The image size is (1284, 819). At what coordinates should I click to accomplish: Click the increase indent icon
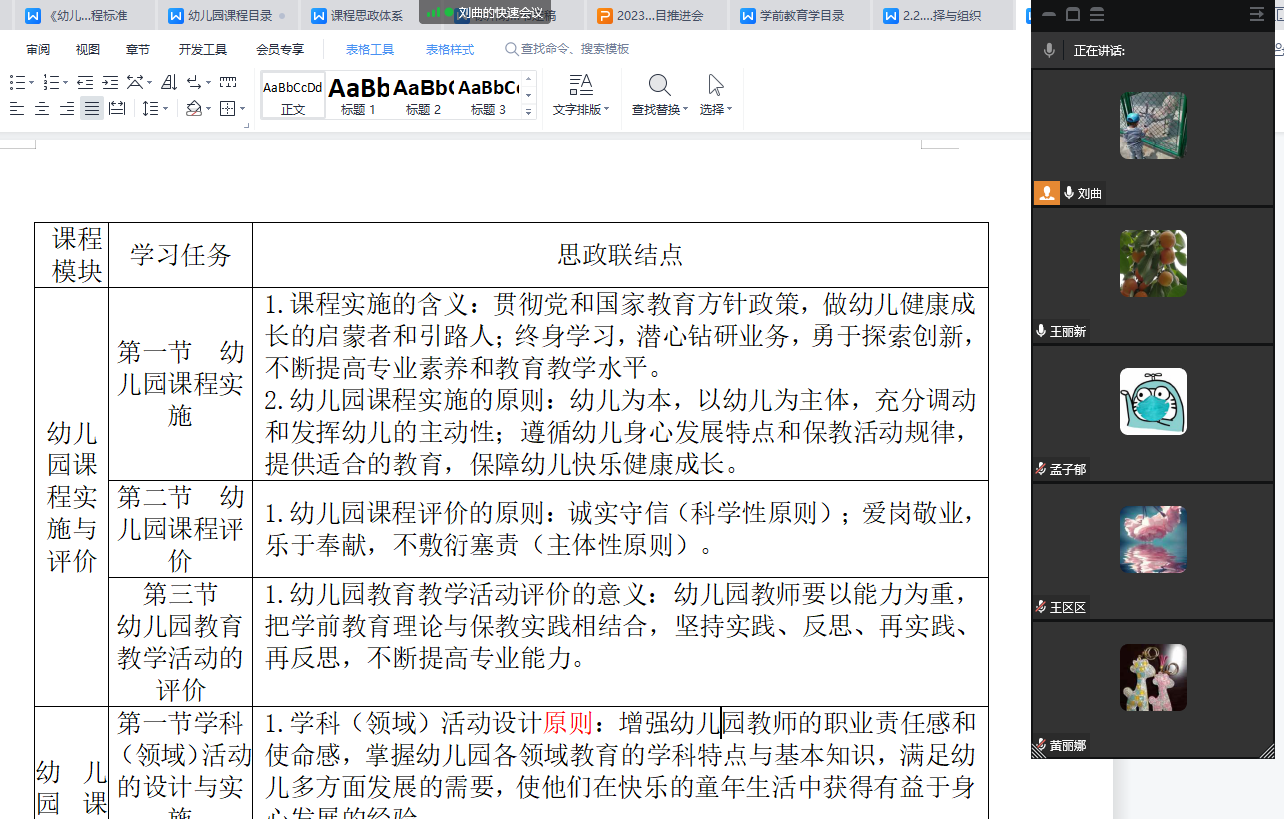[x=110, y=83]
